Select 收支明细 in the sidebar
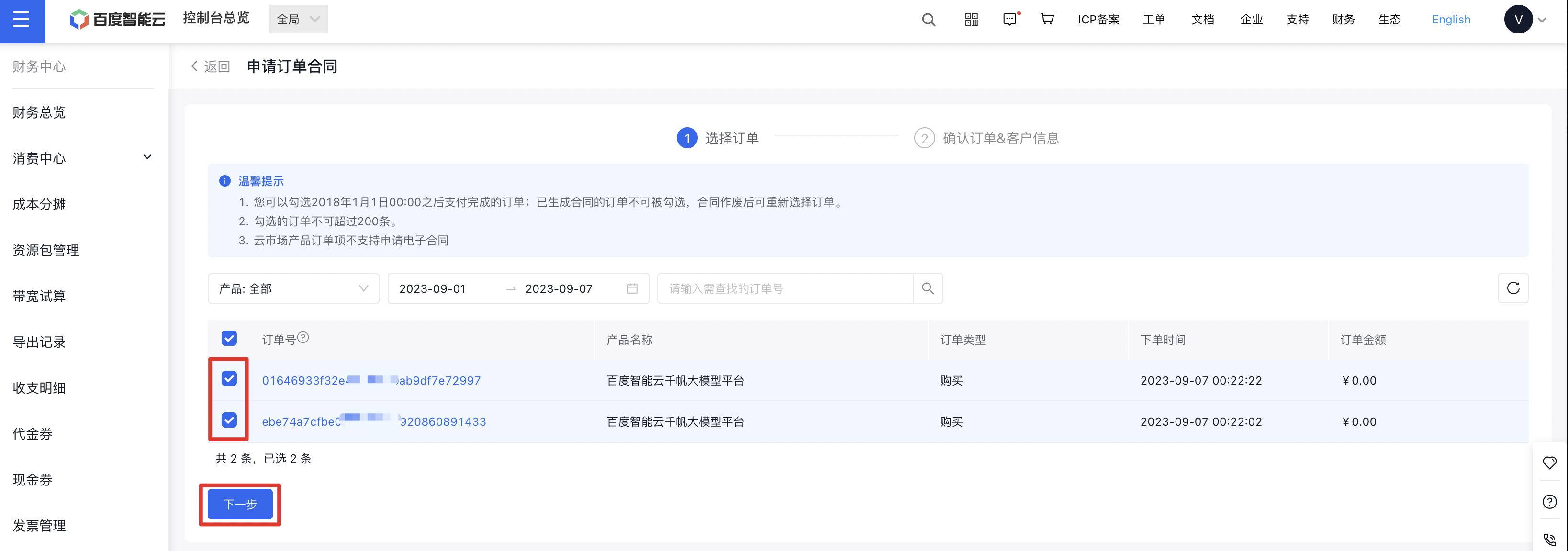Image resolution: width=1568 pixels, height=551 pixels. coord(39,388)
